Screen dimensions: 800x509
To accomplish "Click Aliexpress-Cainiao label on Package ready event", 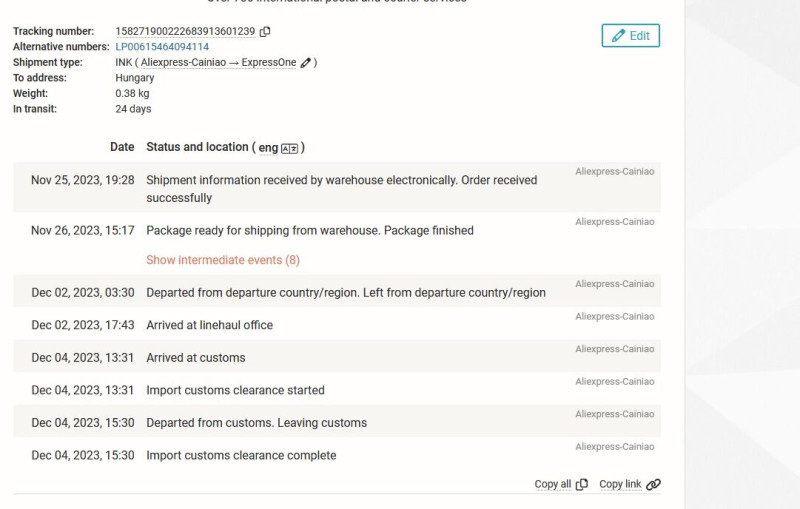I will pyautogui.click(x=615, y=221).
